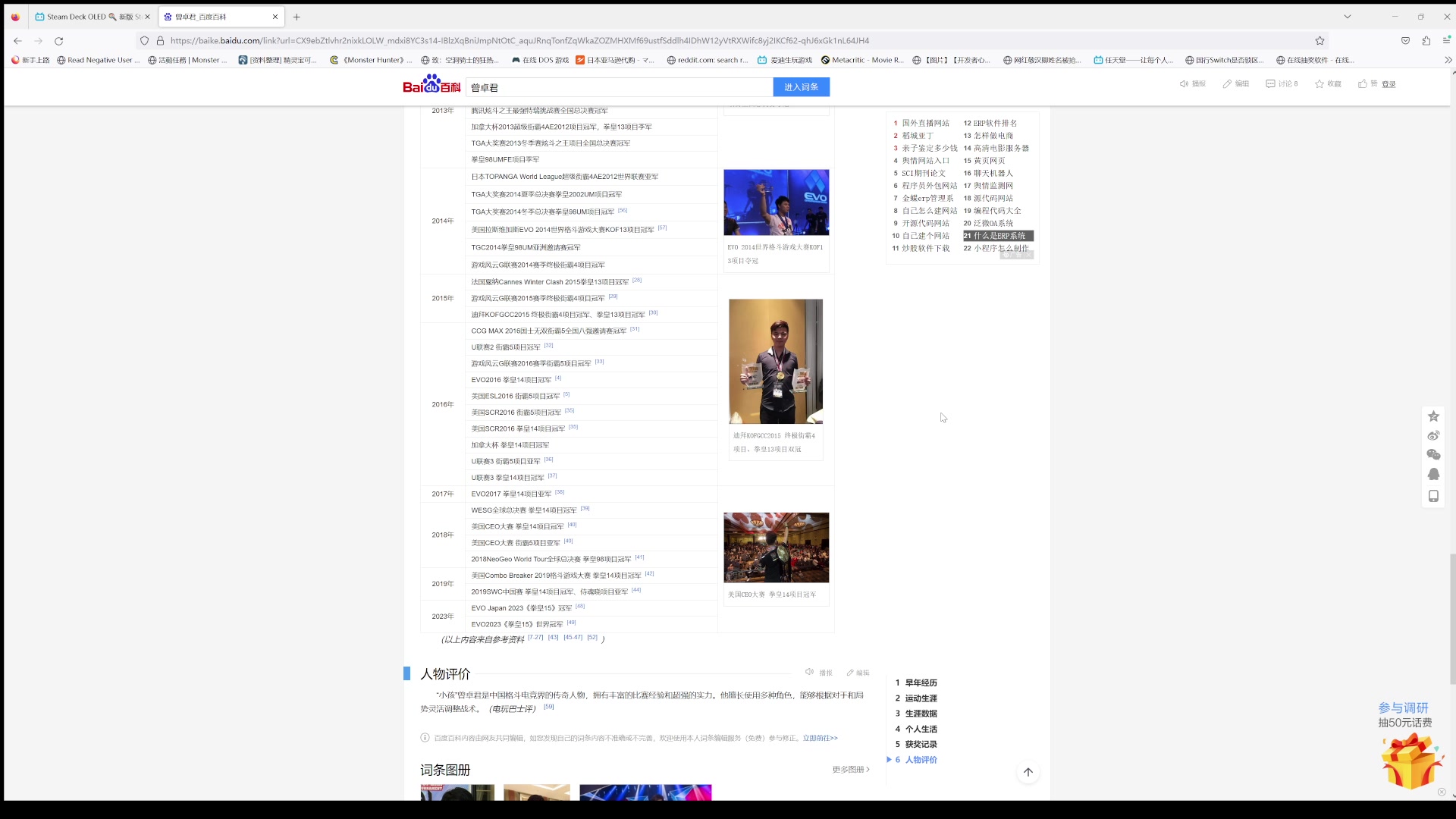The image size is (1456, 819).
Task: Click the 收藏 star in the Baidu header
Action: [x=1319, y=84]
